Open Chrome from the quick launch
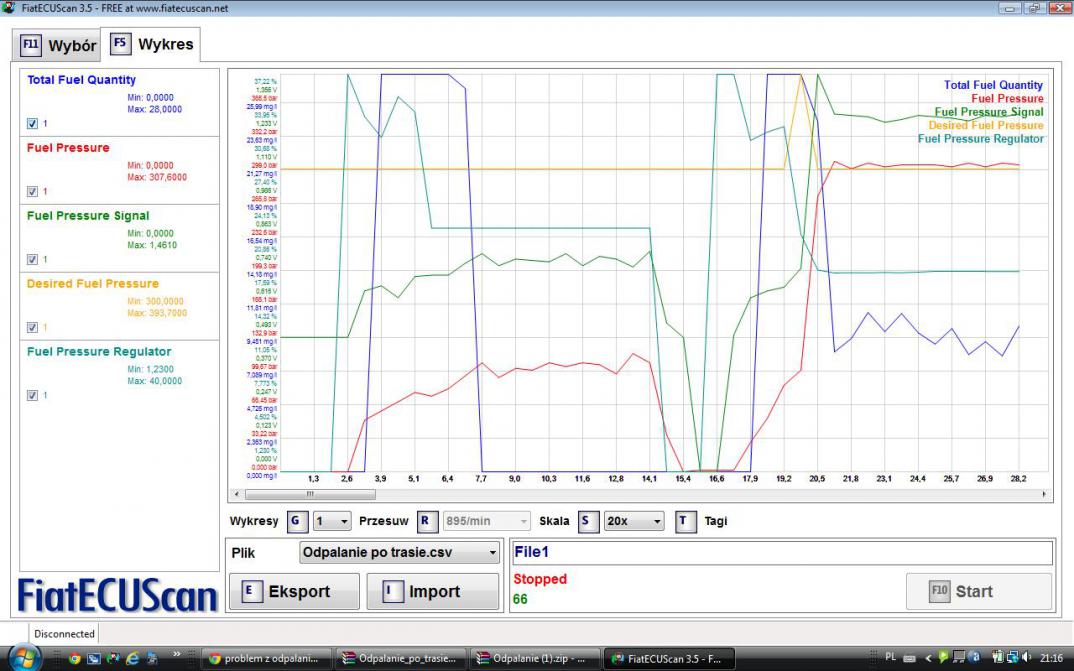The width and height of the screenshot is (1074, 671). point(74,659)
